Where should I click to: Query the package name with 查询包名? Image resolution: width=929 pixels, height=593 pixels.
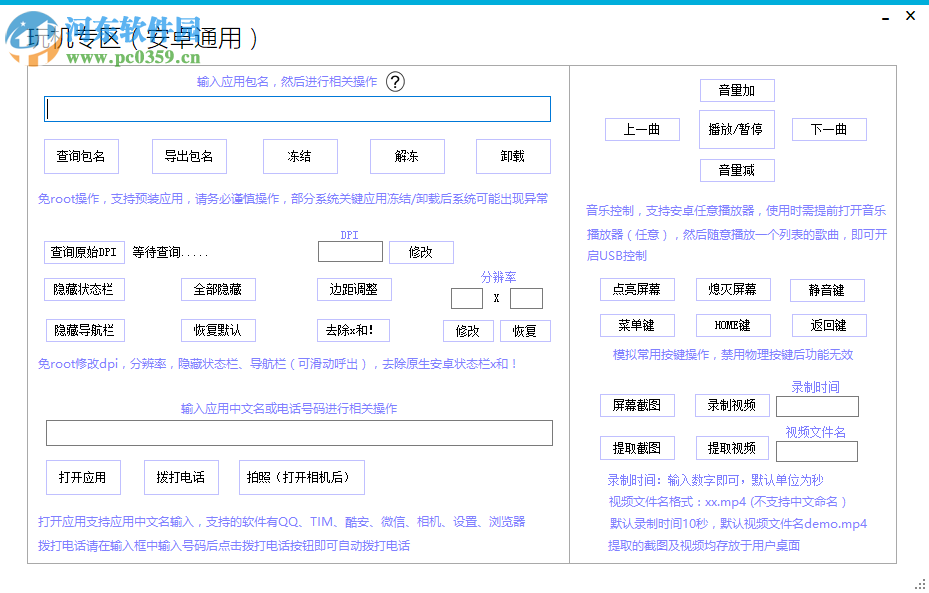coord(80,156)
